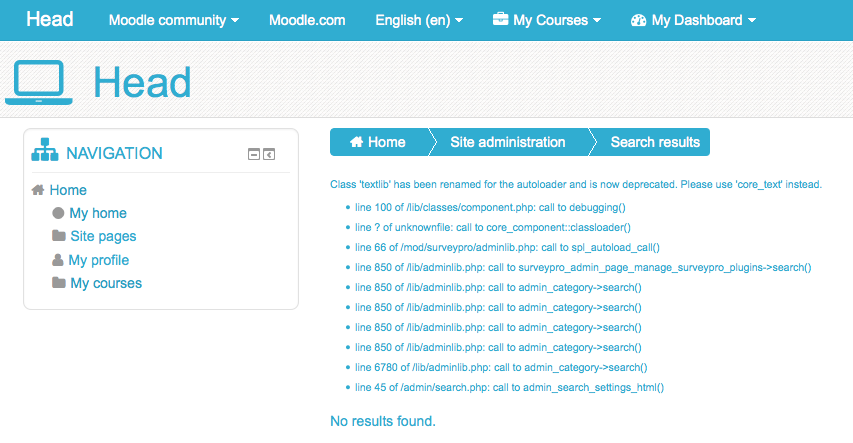Click the unknownfile classloader debug entry
853x443 pixels.
click(x=493, y=227)
